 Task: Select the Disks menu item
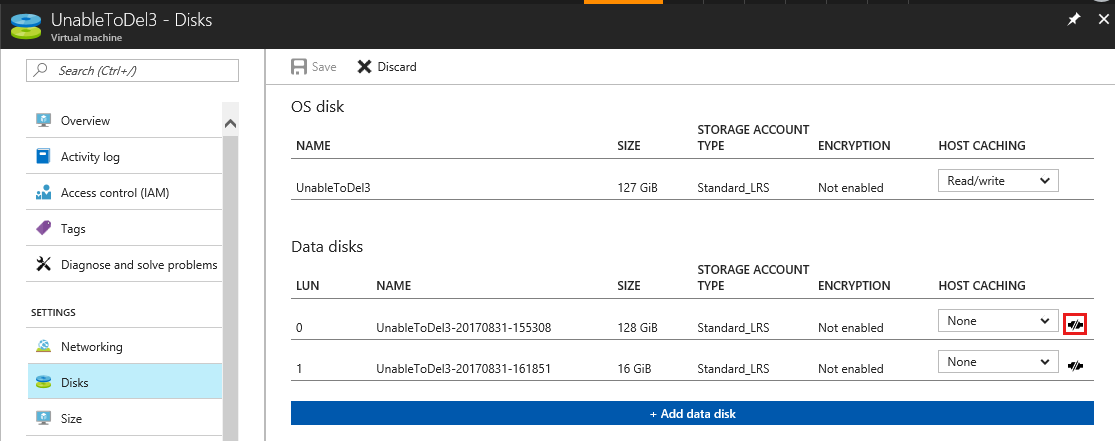point(74,383)
